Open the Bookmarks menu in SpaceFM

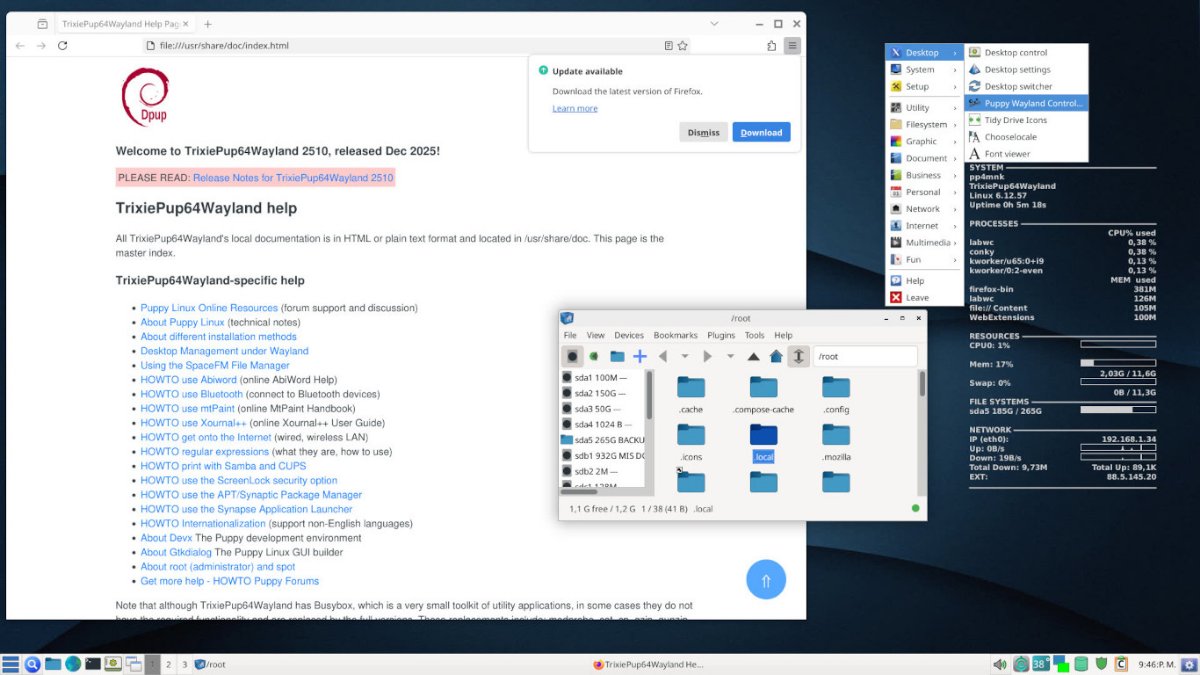[x=675, y=335]
